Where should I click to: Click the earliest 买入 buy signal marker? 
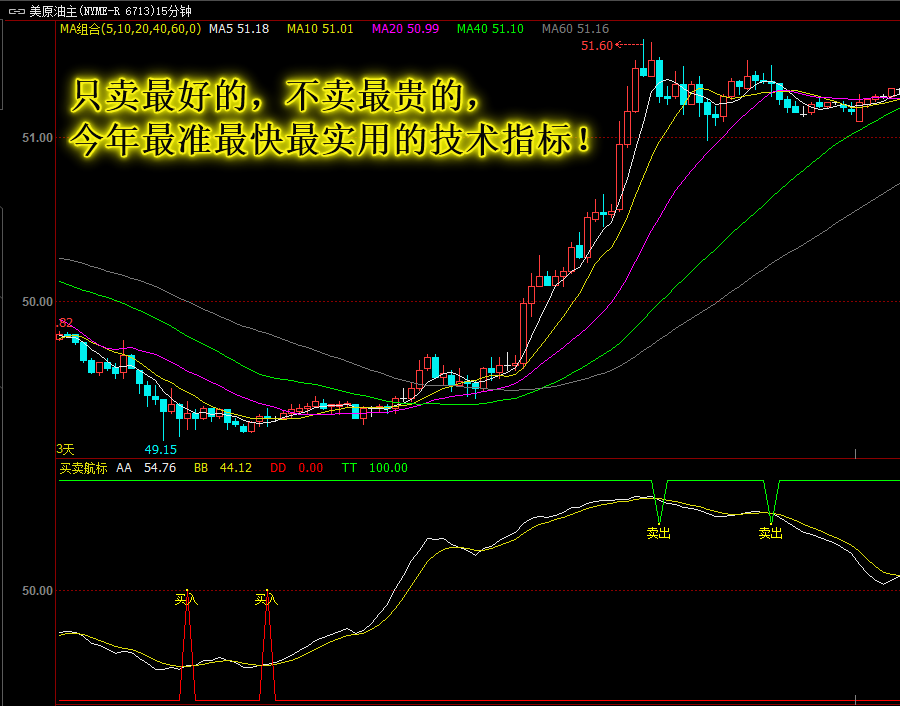[186, 600]
